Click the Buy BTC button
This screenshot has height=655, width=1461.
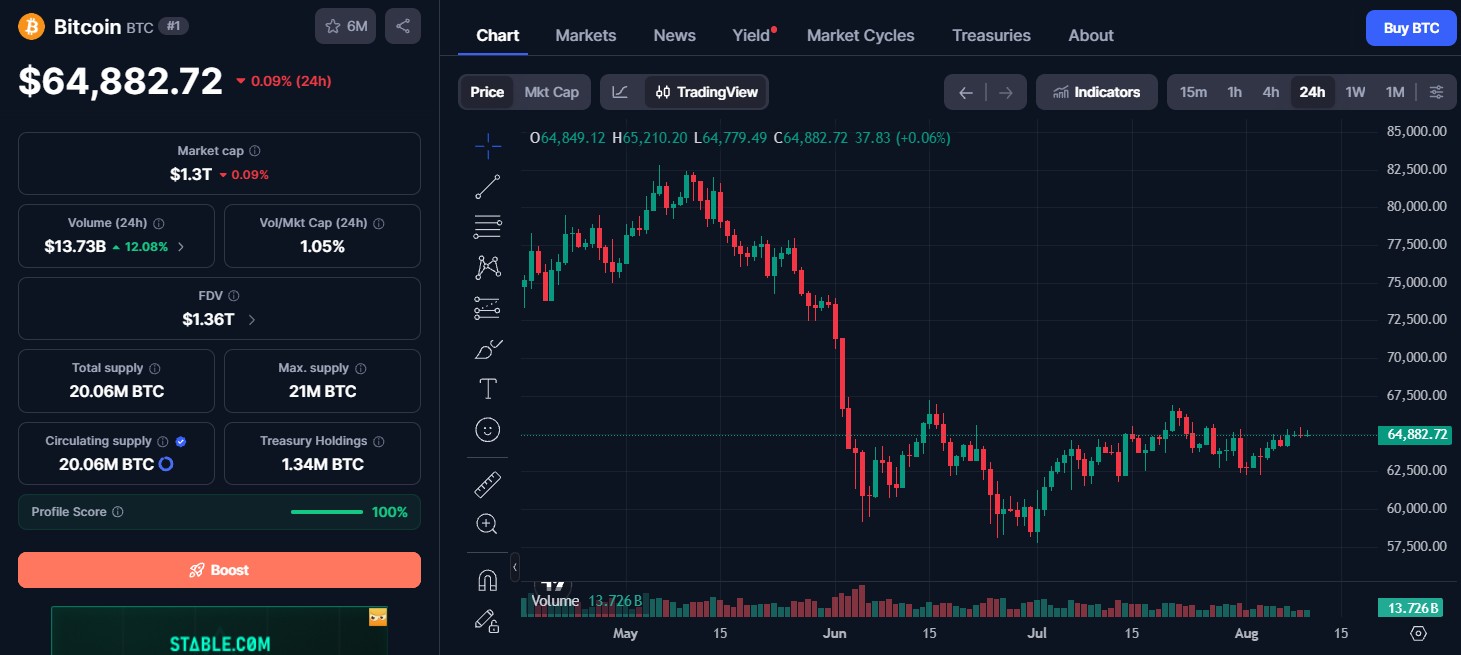pyautogui.click(x=1411, y=28)
